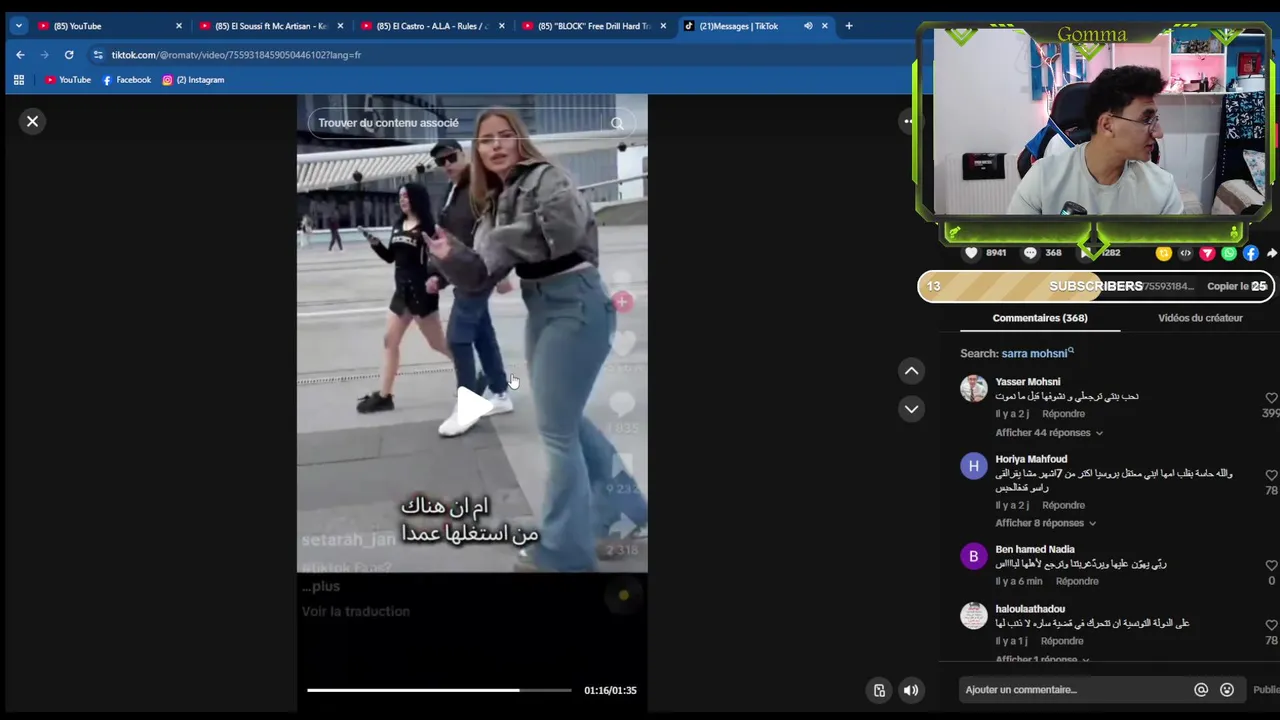Open the apps grid in bookmarks bar
Image resolution: width=1280 pixels, height=720 pixels.
[x=18, y=80]
